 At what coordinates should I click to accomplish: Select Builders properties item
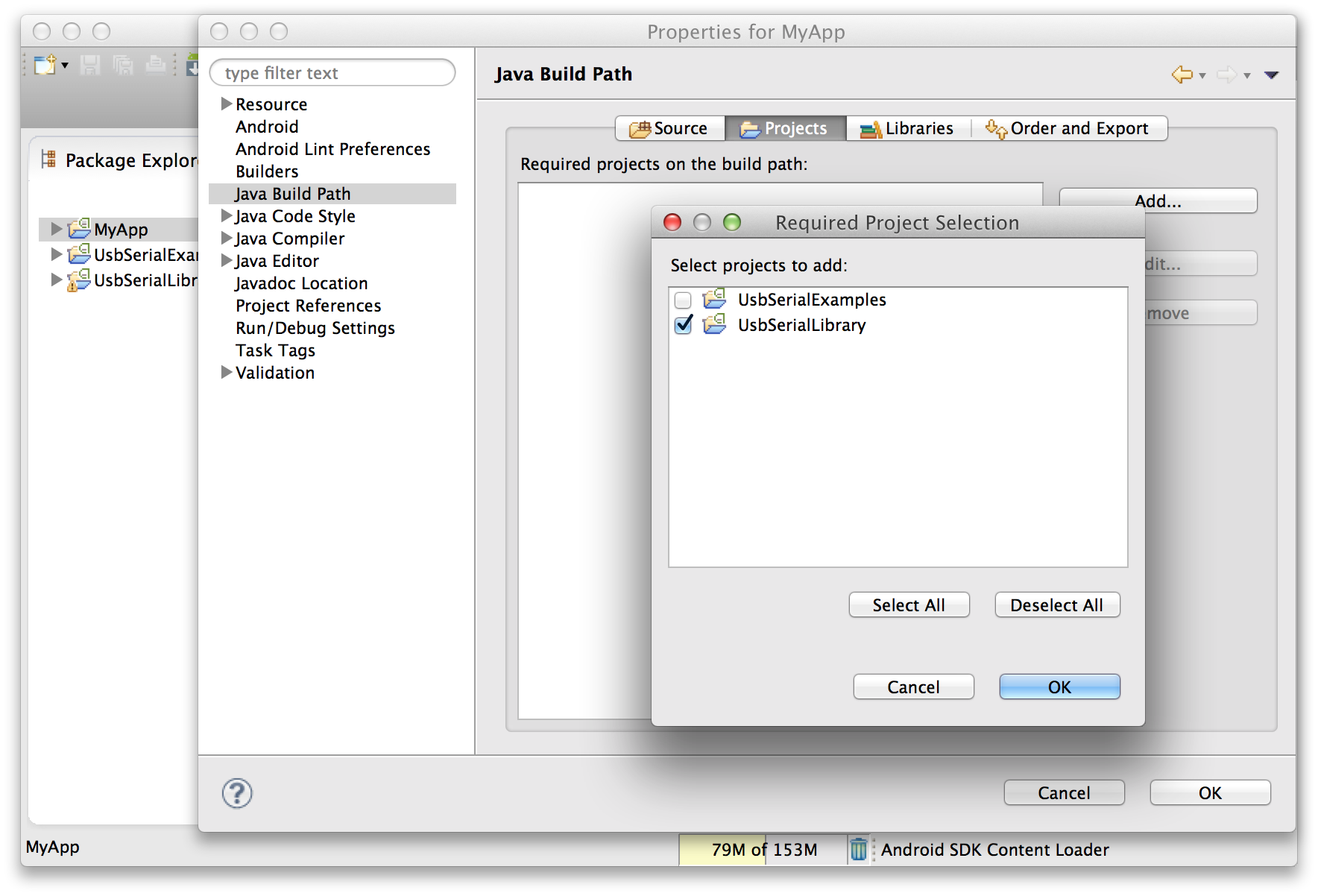pos(267,171)
